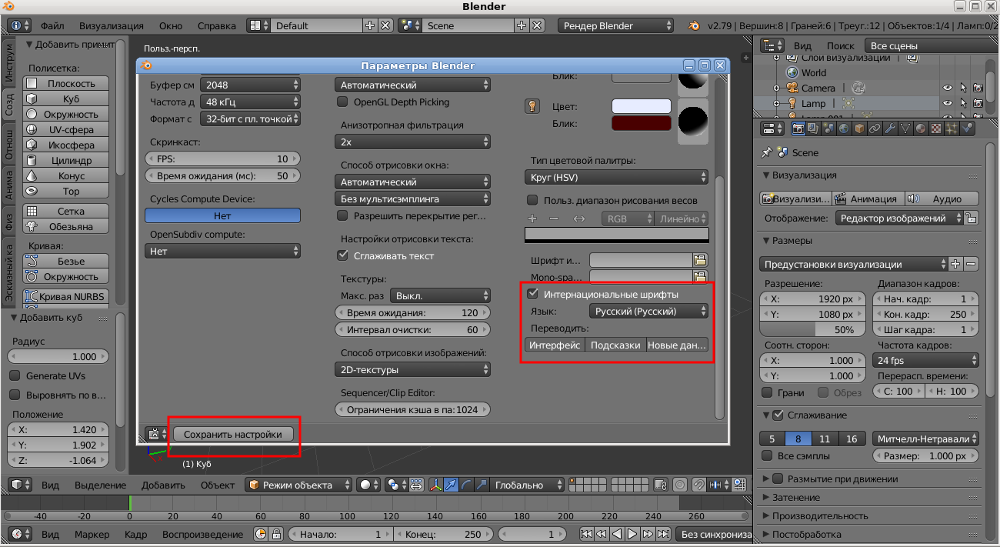Viewport: 1000px width, 547px height.
Task: Click the Конец end frame field
Action: 444,534
